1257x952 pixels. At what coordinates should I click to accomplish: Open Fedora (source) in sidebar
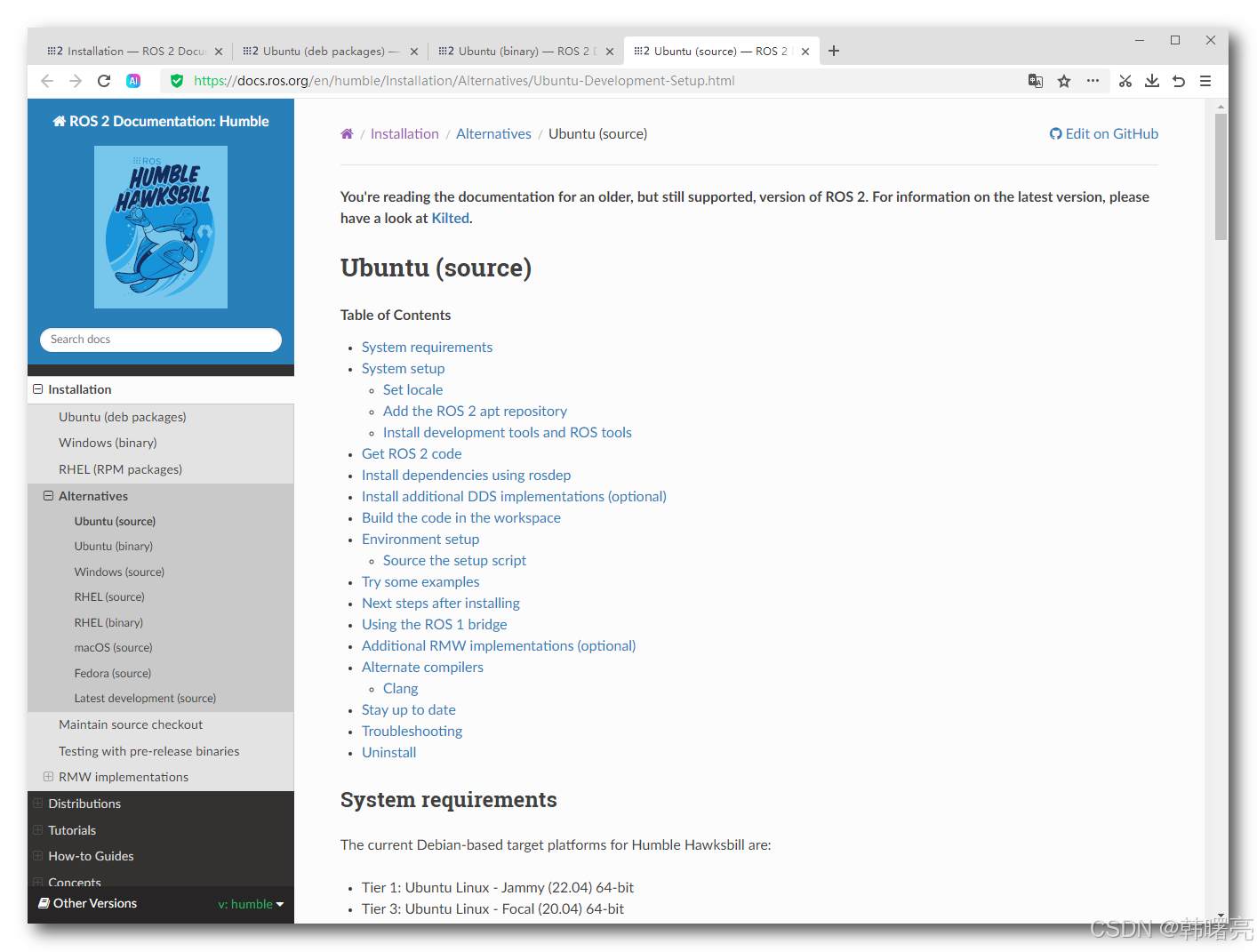point(113,674)
